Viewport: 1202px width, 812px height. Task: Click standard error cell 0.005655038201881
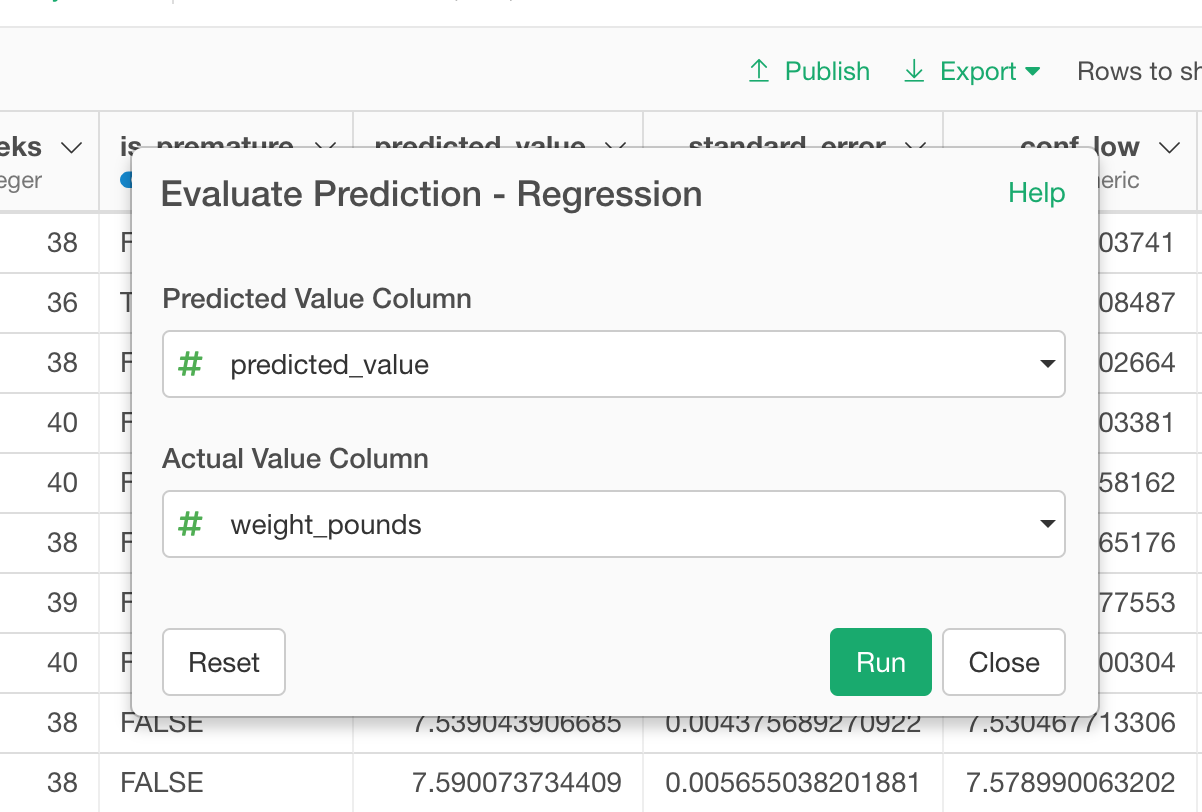(793, 782)
